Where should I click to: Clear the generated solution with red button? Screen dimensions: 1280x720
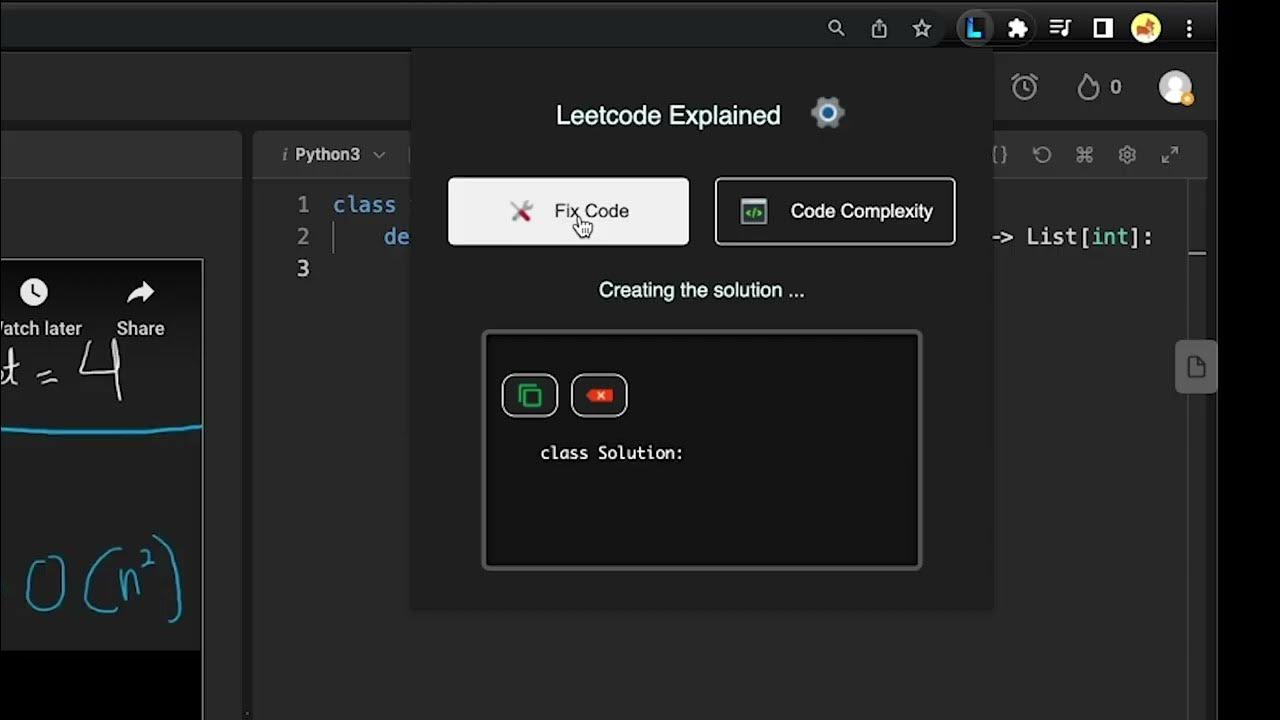(x=599, y=396)
